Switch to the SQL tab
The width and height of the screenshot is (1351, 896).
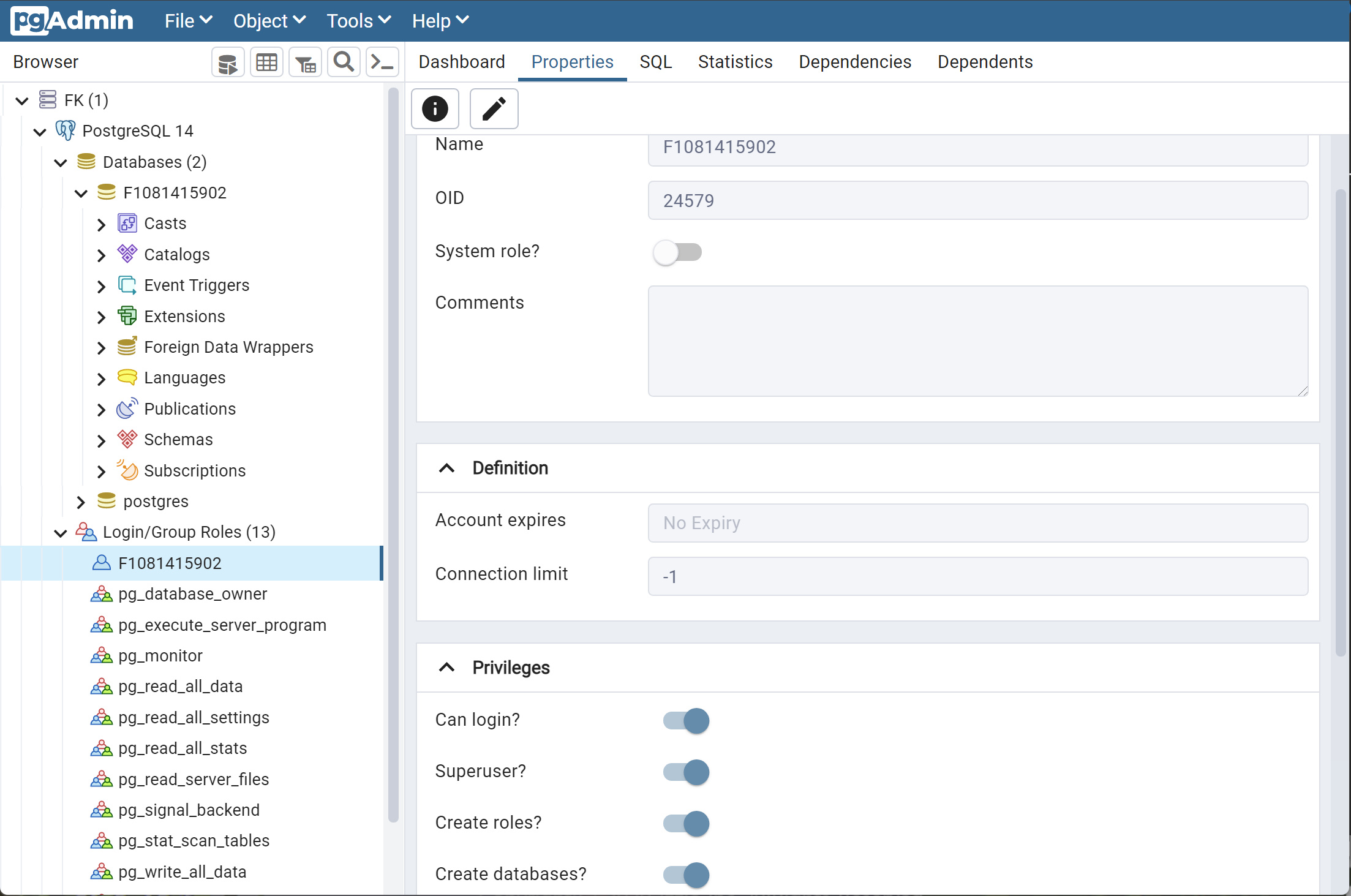(655, 62)
